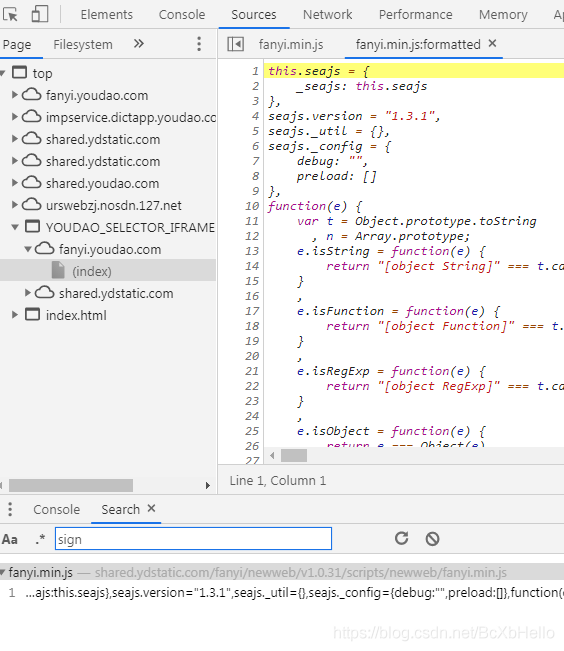Screen dimensions: 564x651
Task: Click line number 17 in gutter
Action: [252, 311]
